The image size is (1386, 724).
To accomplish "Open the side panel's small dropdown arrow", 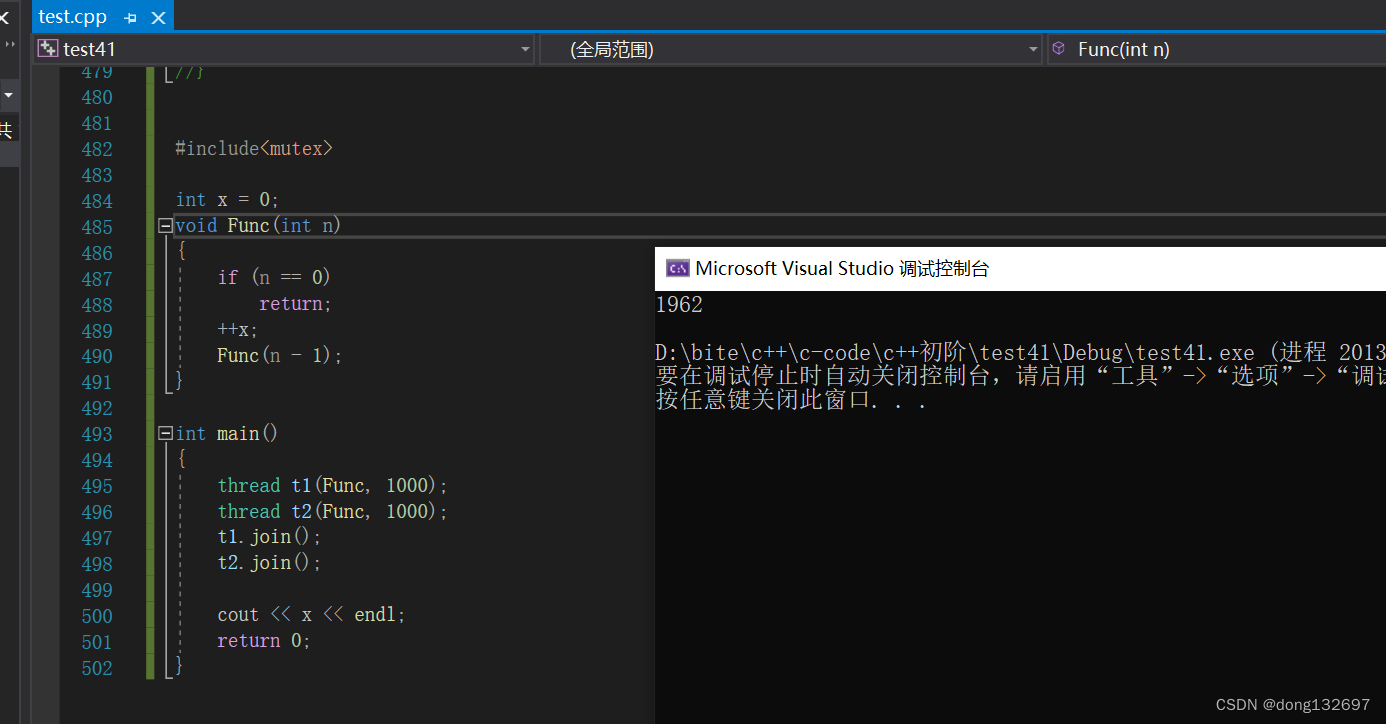I will pos(9,96).
